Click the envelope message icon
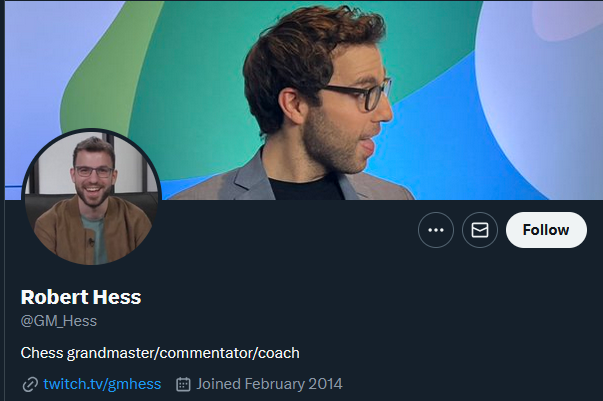 pos(480,230)
